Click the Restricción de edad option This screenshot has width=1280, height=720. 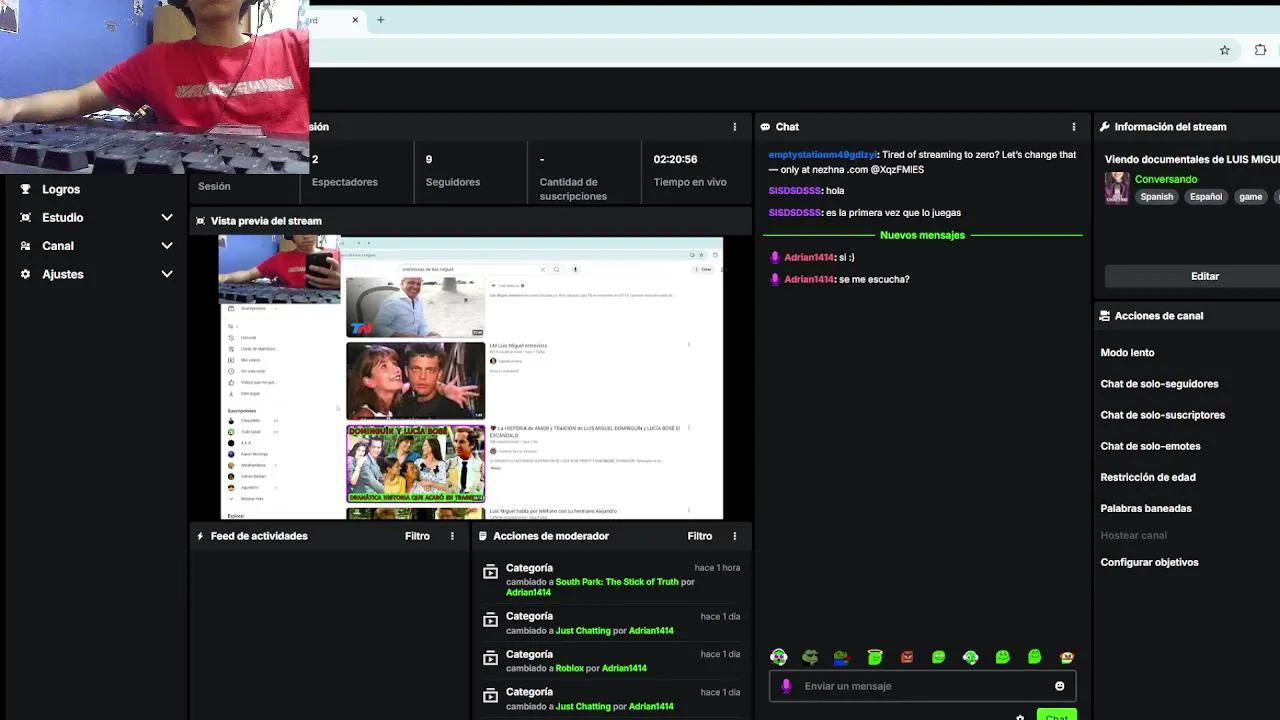1148,477
